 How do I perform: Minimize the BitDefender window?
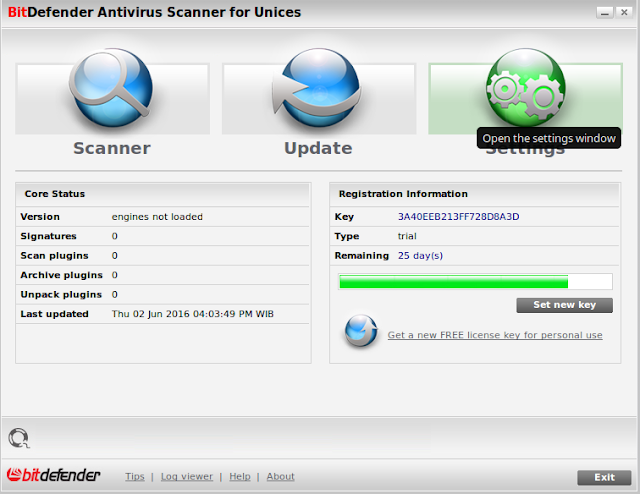(605, 12)
